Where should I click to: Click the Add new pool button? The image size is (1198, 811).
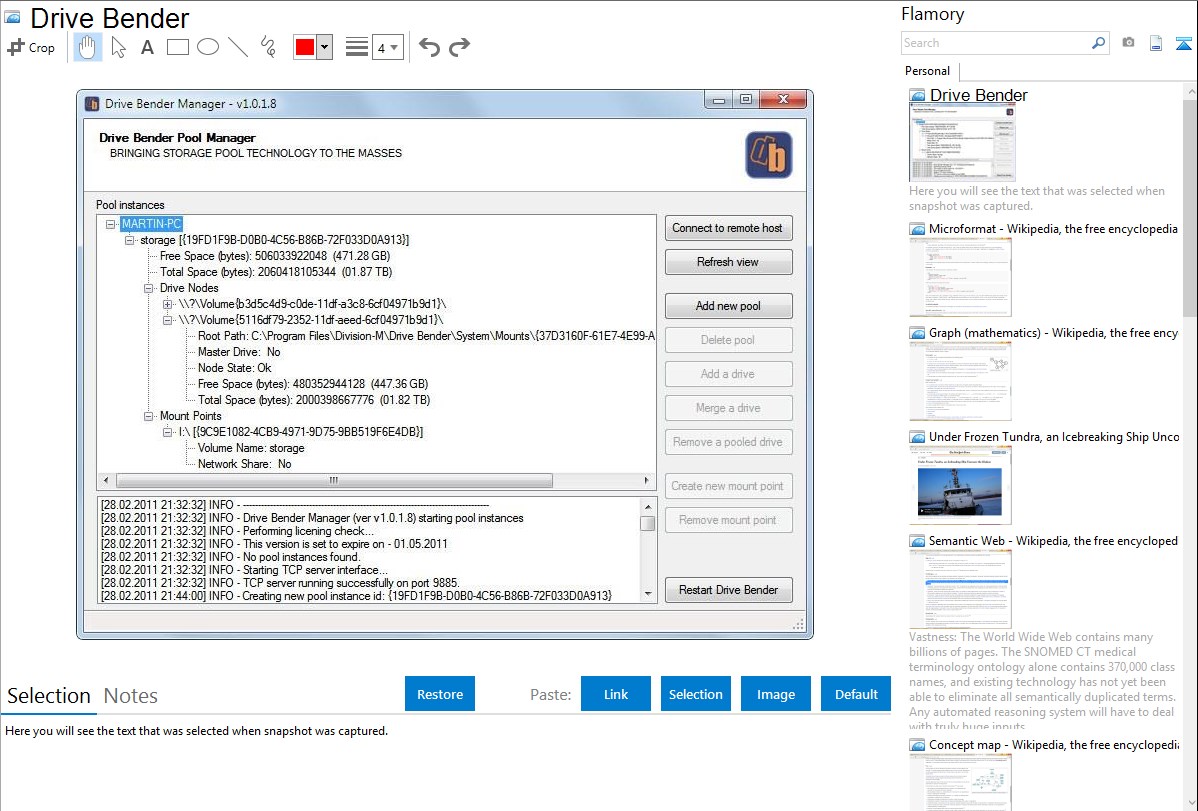tap(728, 306)
